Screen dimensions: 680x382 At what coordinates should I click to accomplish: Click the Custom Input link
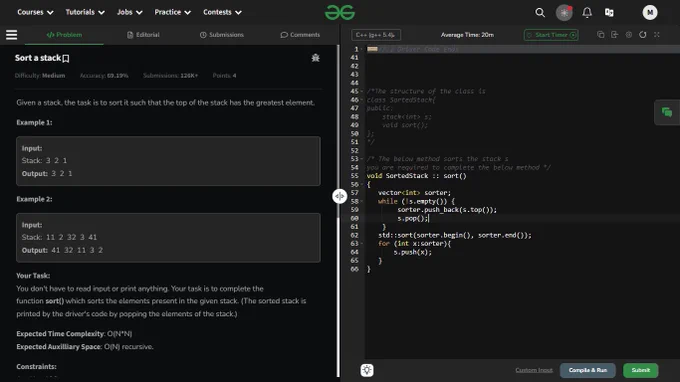534,370
